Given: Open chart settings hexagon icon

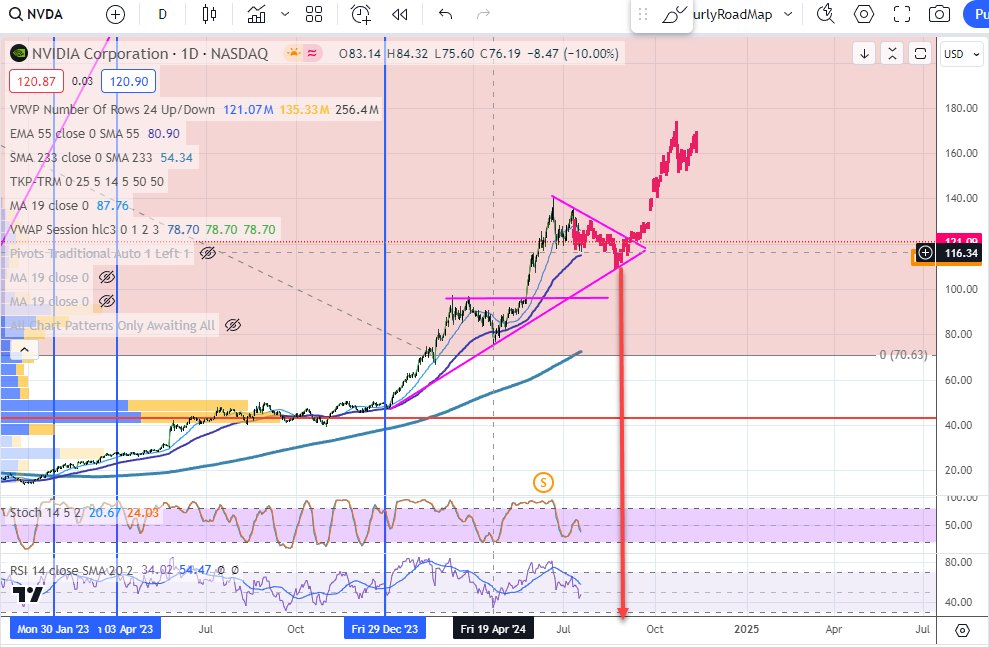Looking at the screenshot, I should [863, 14].
